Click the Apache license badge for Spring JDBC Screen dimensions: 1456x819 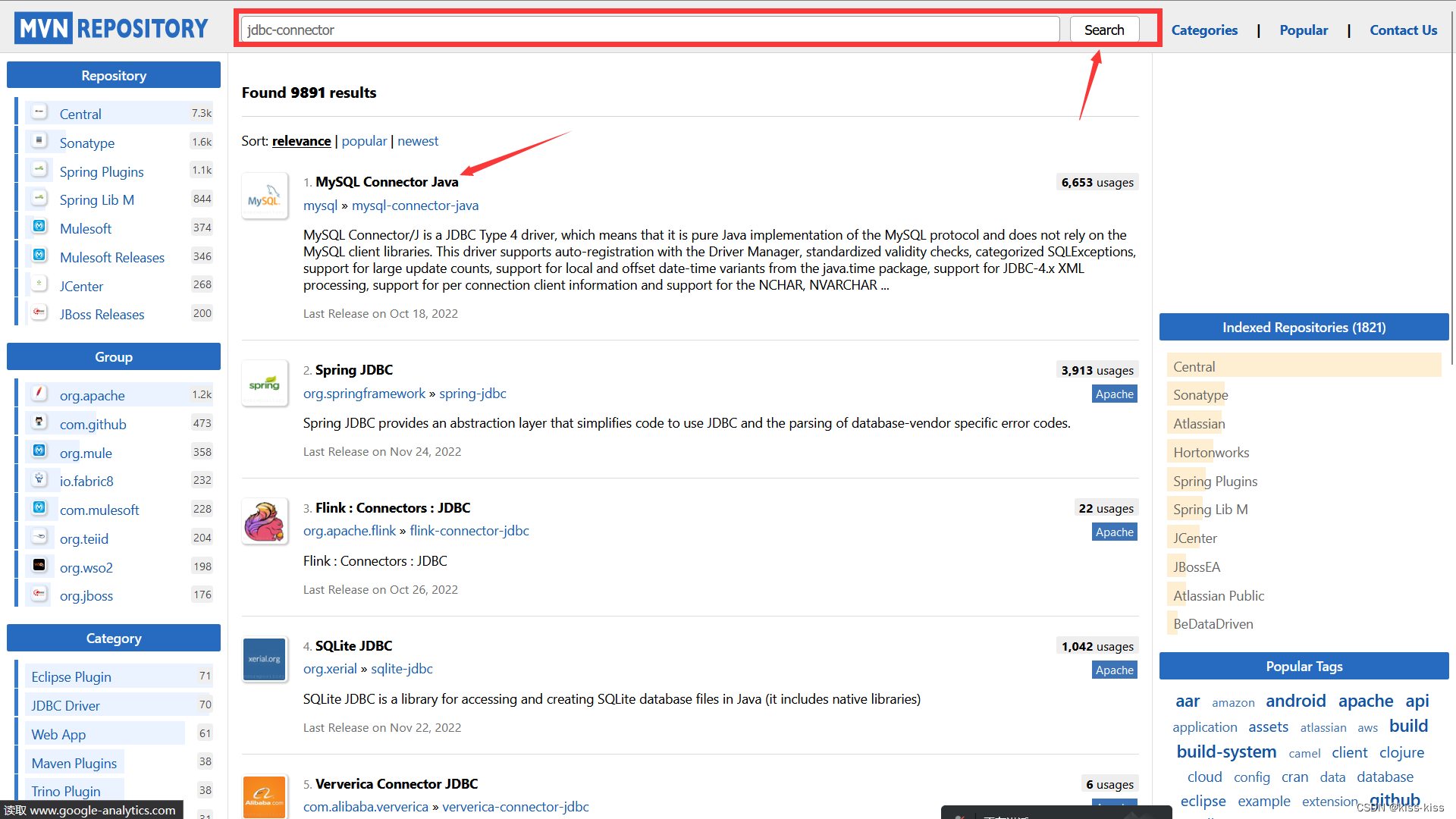coord(1114,394)
